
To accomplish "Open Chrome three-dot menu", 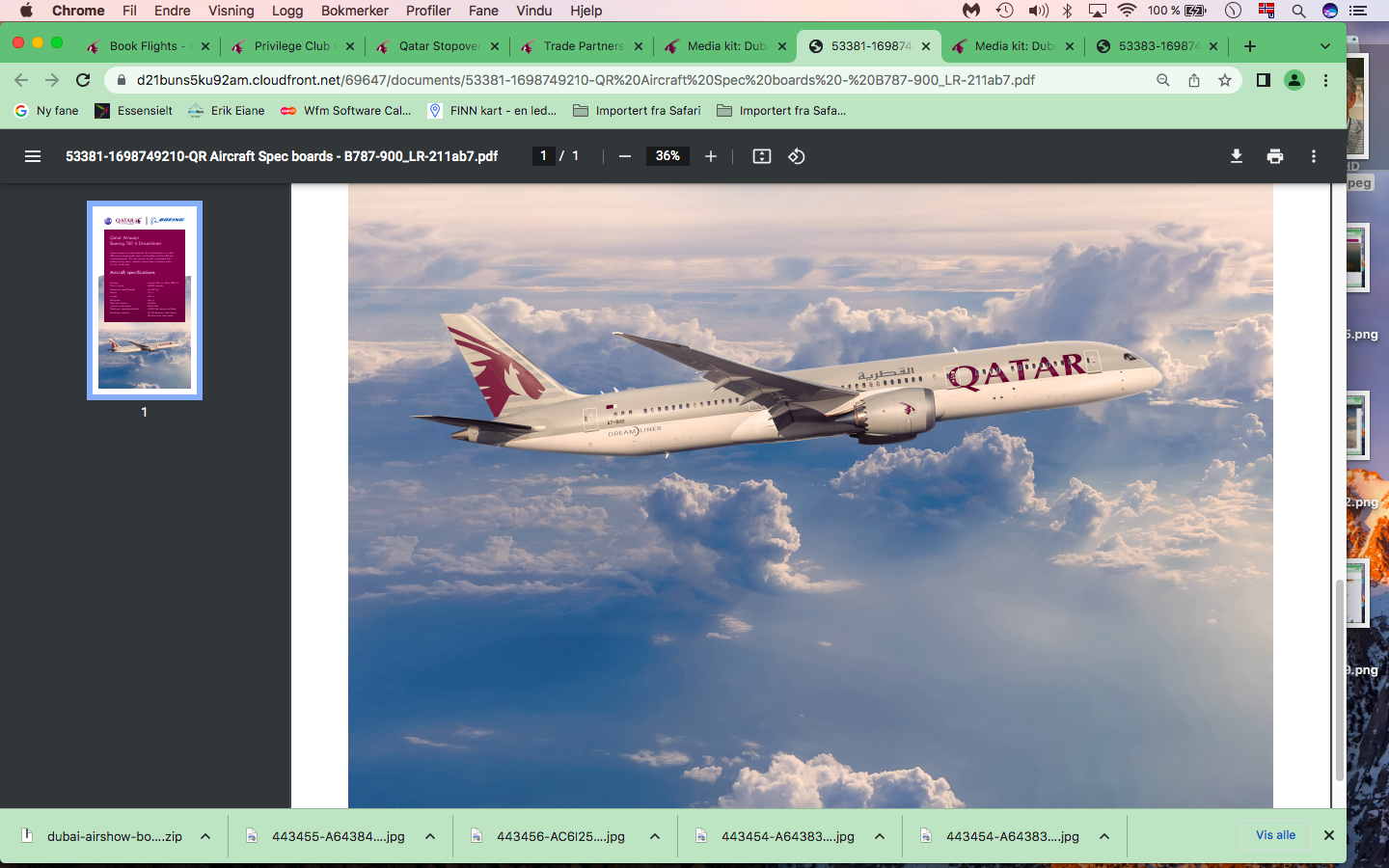I will coord(1325,80).
